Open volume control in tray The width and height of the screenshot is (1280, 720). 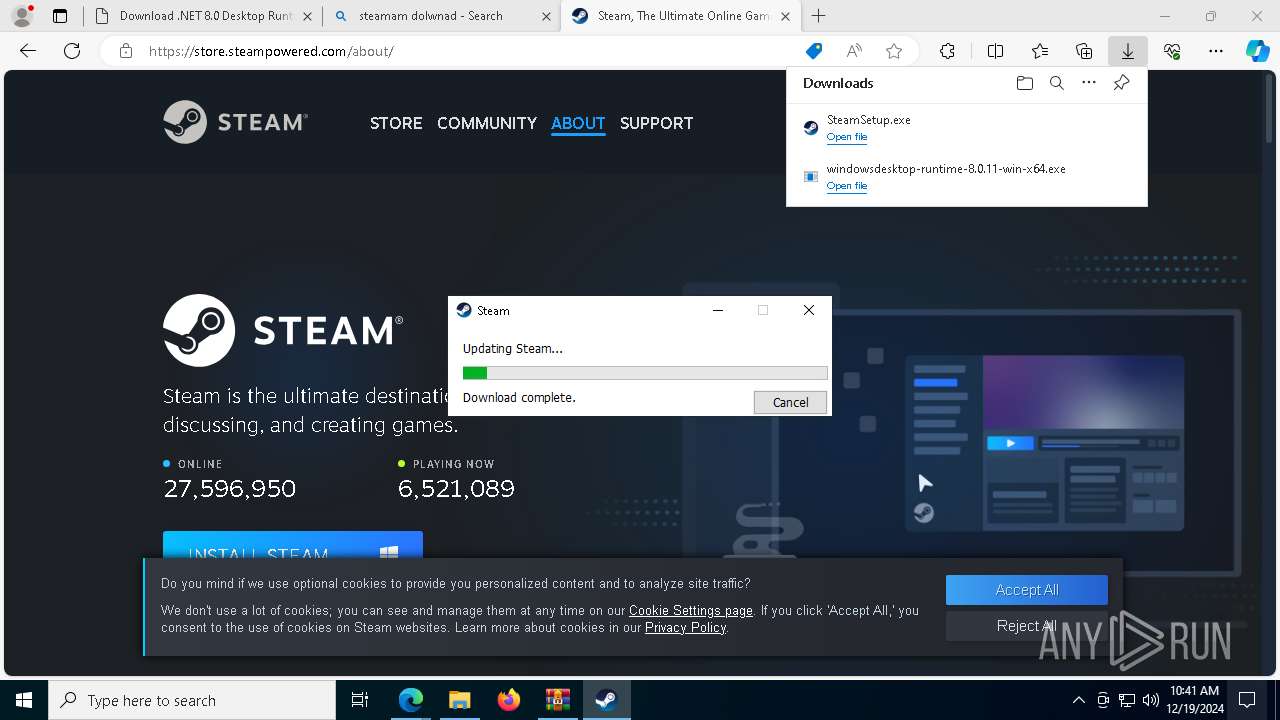pos(1150,700)
